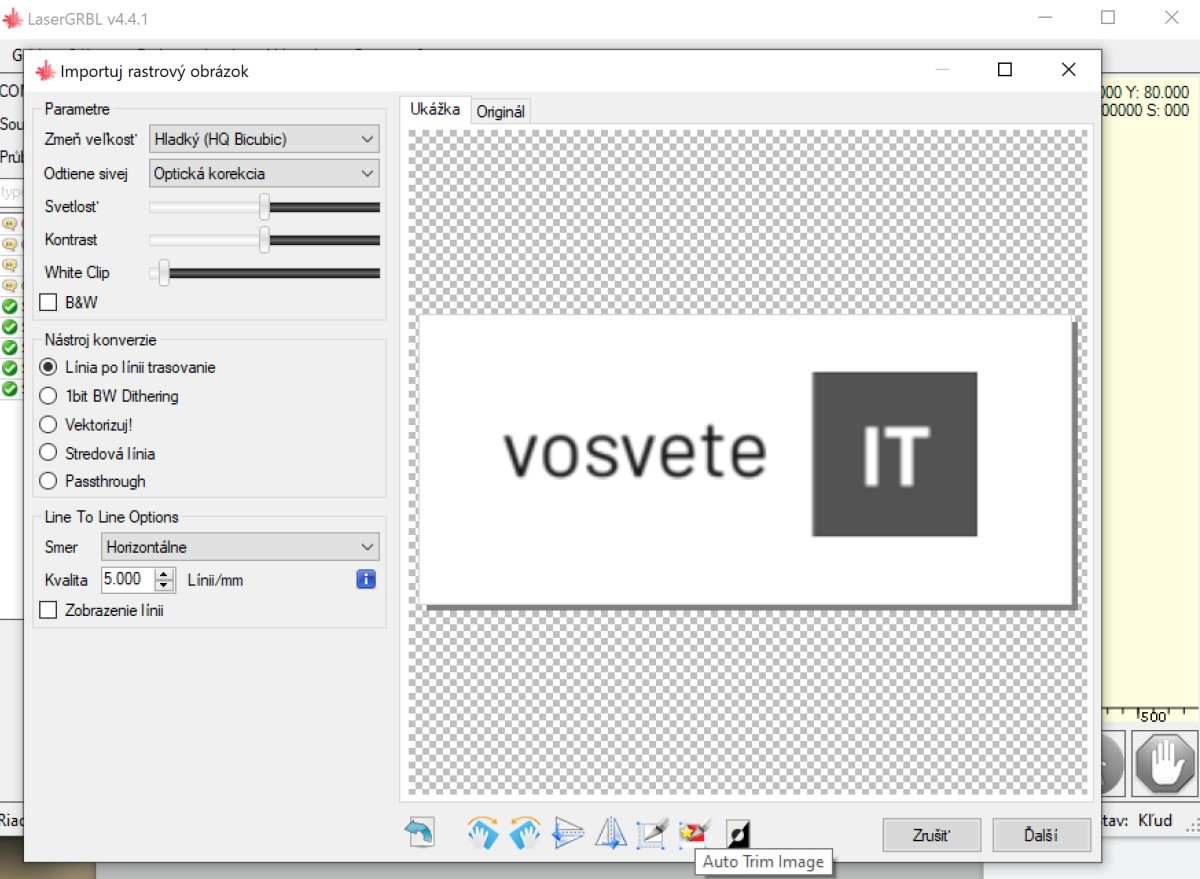Screen dimensions: 1200x879
Task: Click the White Clip slider handle
Action: coord(164,273)
